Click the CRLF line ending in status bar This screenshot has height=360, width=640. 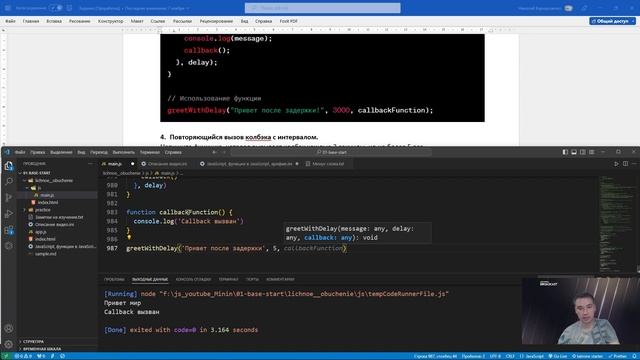point(510,356)
